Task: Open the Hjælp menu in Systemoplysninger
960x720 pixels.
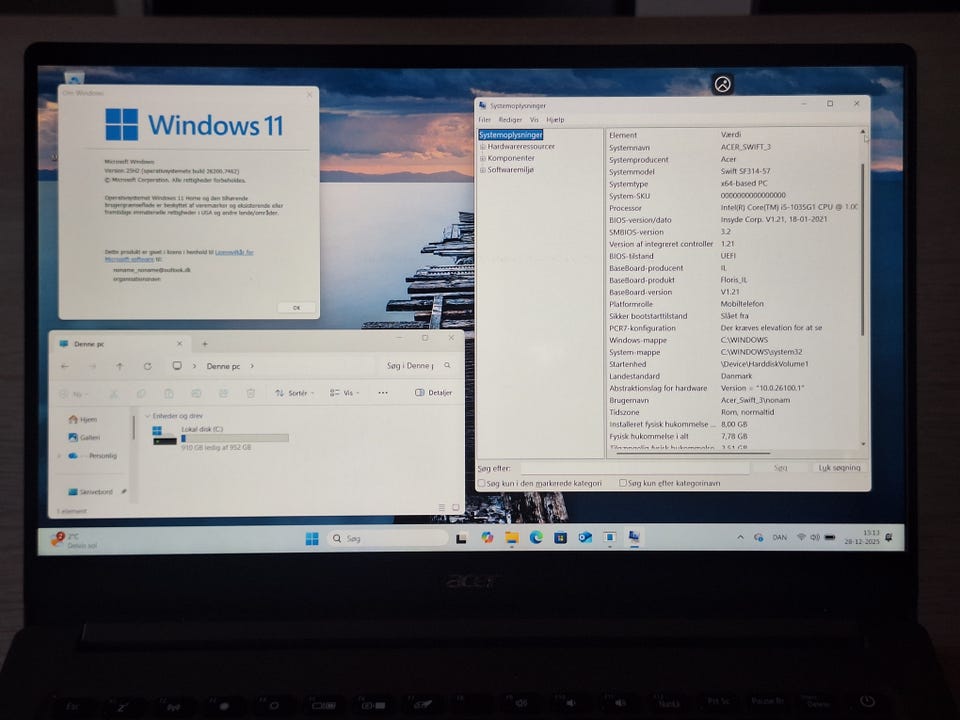Action: click(x=555, y=120)
